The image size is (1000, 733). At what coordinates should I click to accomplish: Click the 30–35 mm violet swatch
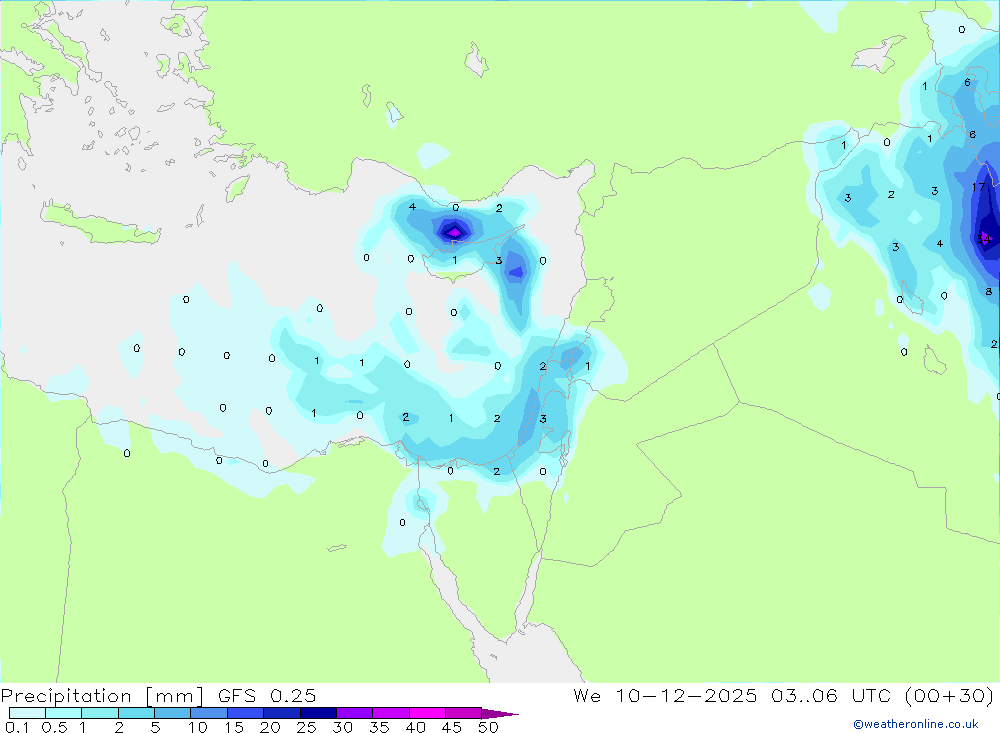[x=355, y=713]
